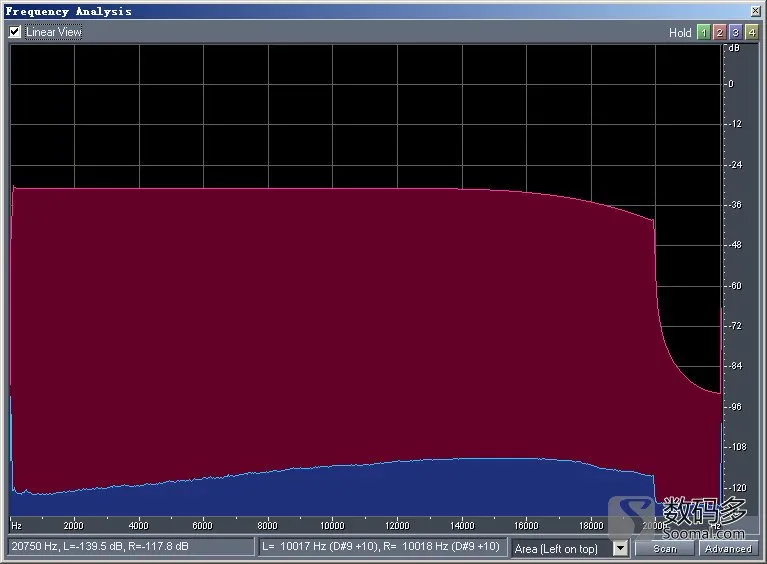Click the 16000 label on frequency axis
Viewport: 767px width, 564px height.
click(526, 526)
